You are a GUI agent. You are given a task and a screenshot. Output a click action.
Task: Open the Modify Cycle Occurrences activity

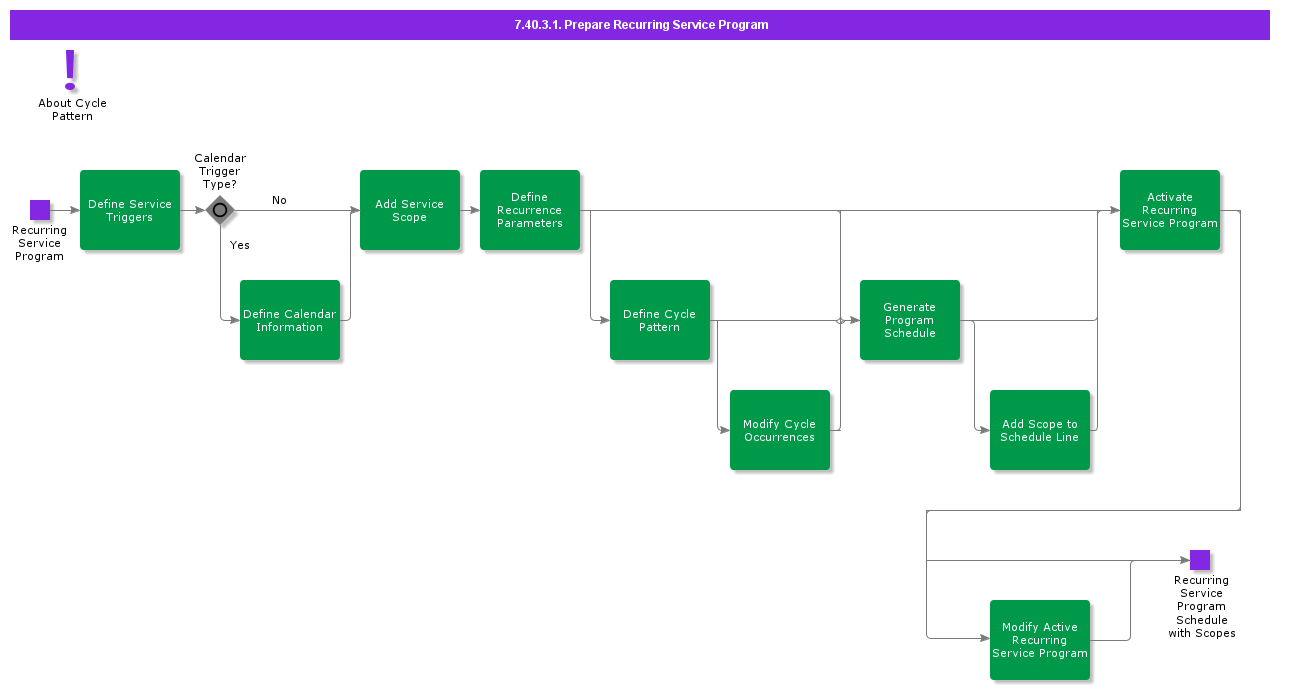[780, 430]
